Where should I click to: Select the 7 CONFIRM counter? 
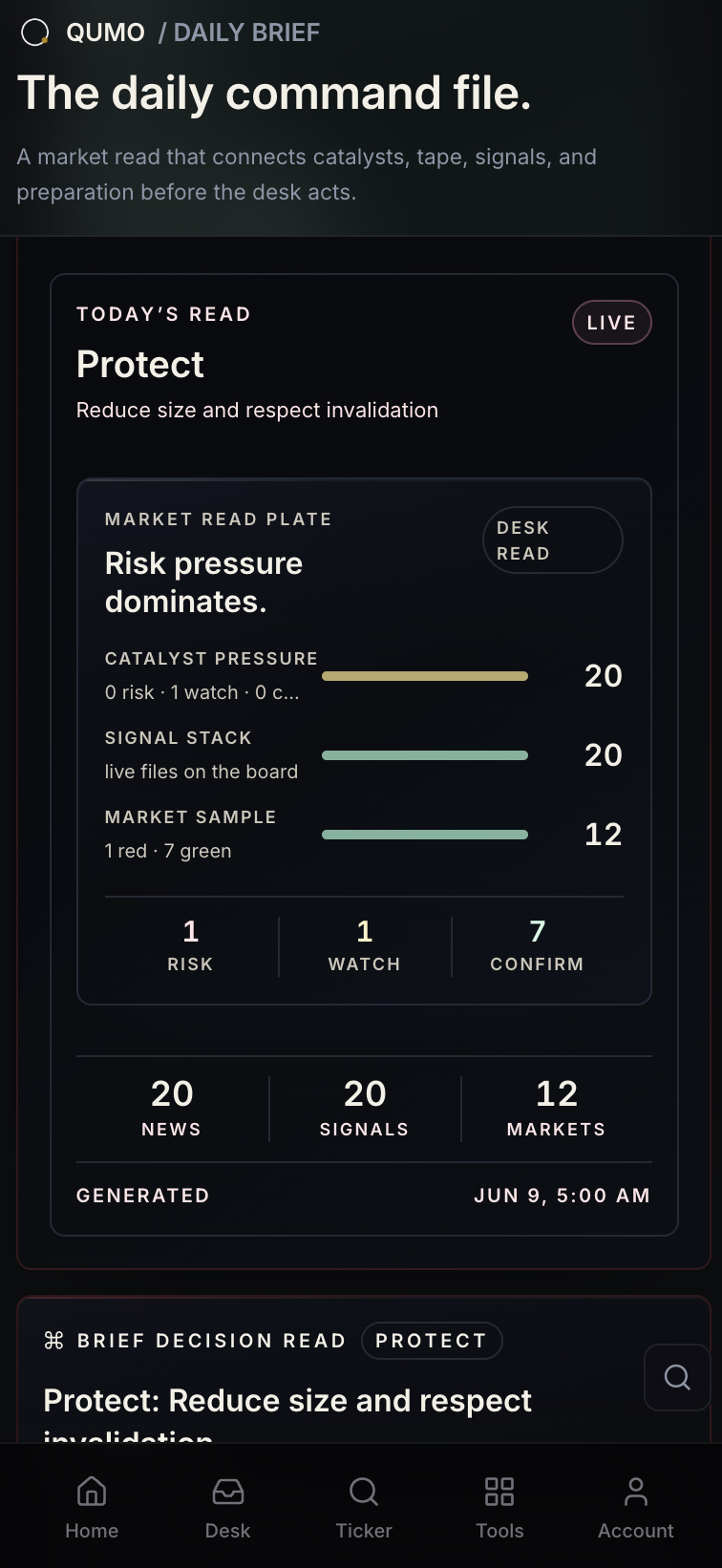point(537,946)
